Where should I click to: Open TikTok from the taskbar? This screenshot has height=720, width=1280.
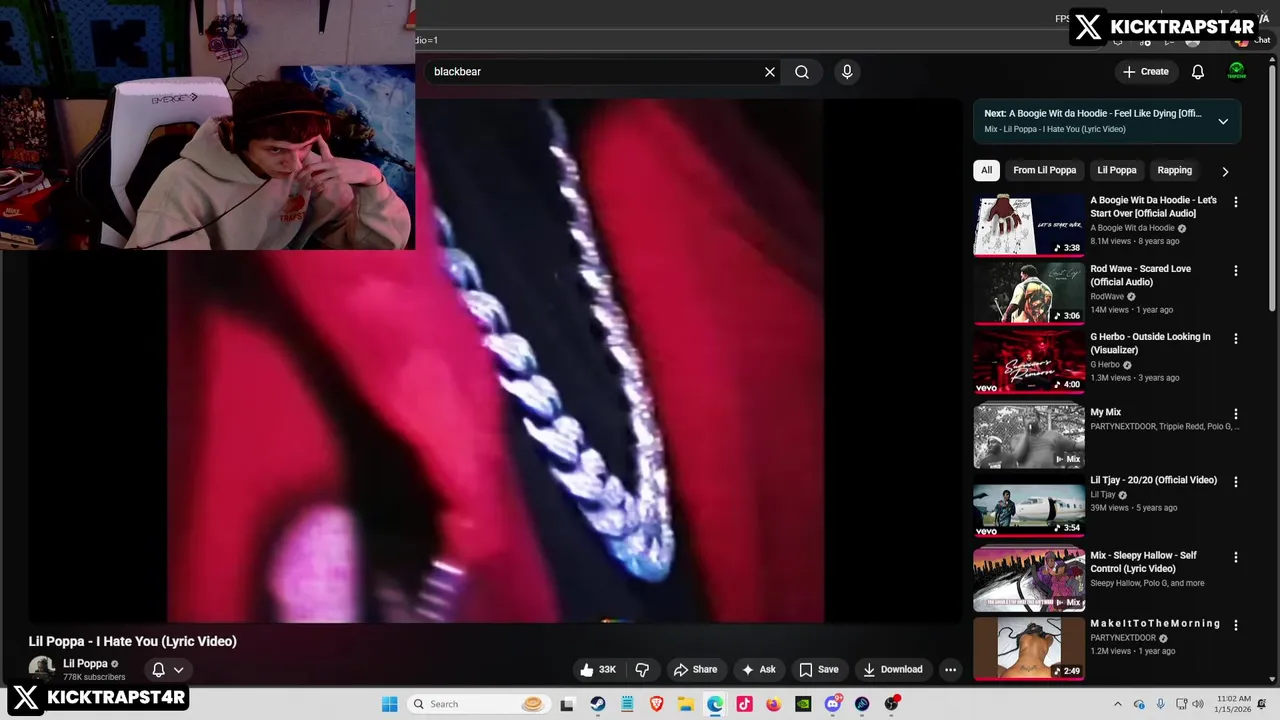tap(744, 704)
